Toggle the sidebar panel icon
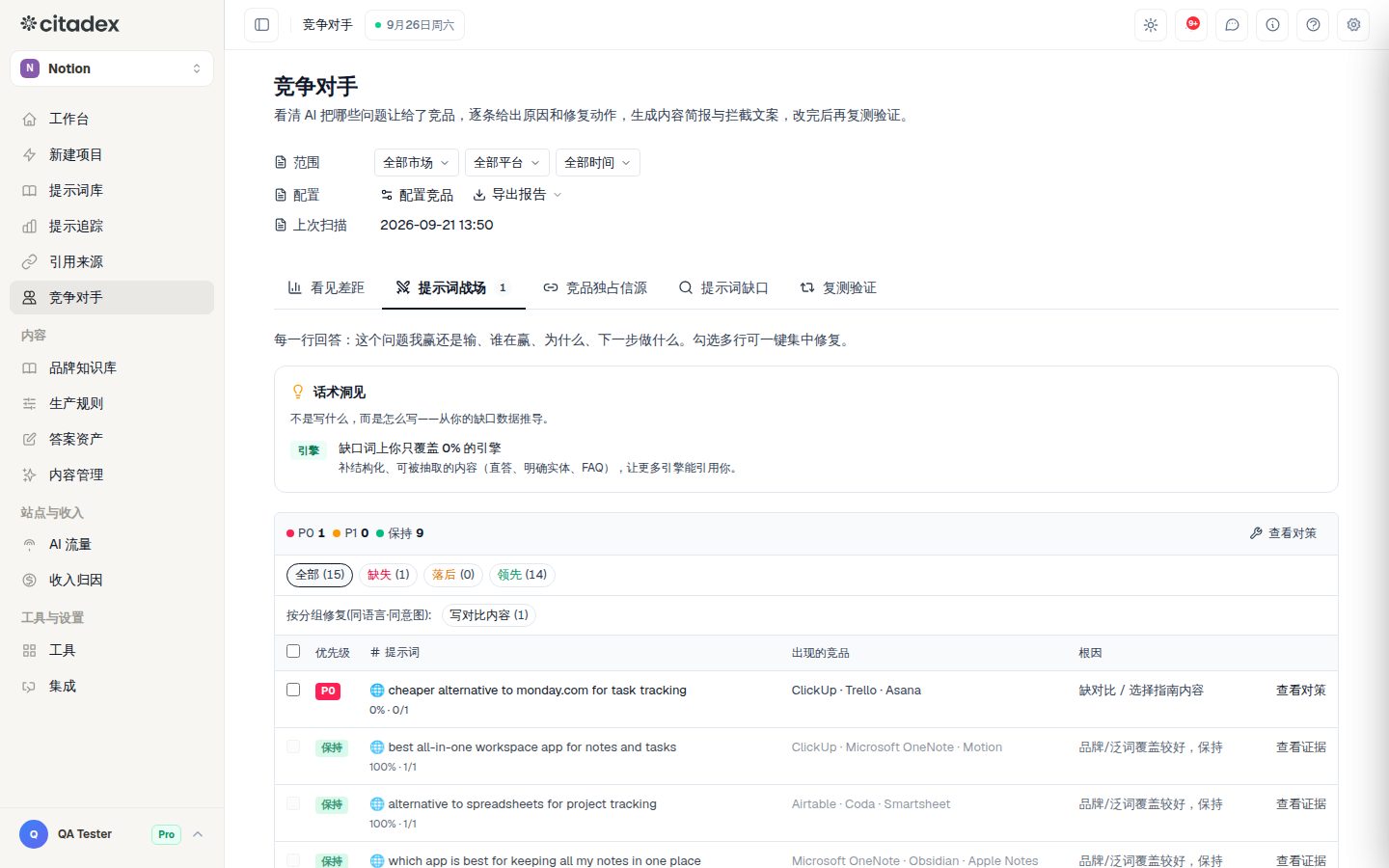 pyautogui.click(x=261, y=25)
